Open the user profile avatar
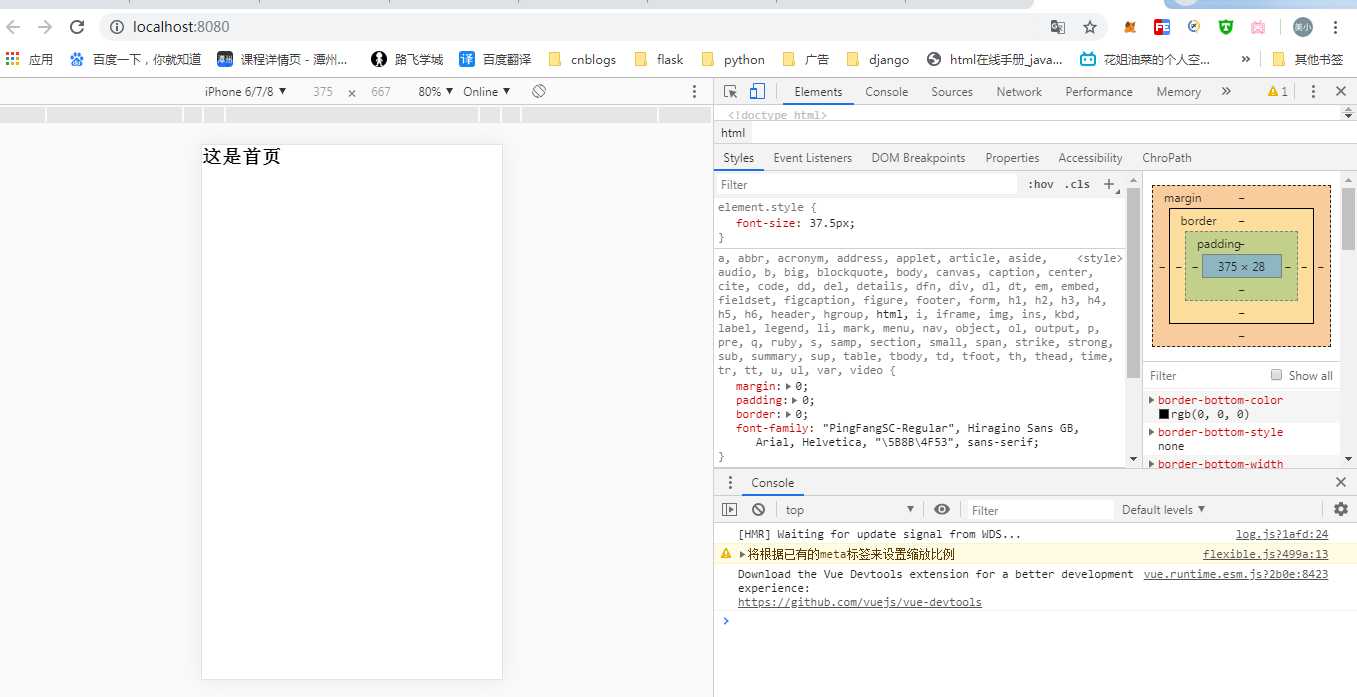The image size is (1357, 697). pos(1302,27)
